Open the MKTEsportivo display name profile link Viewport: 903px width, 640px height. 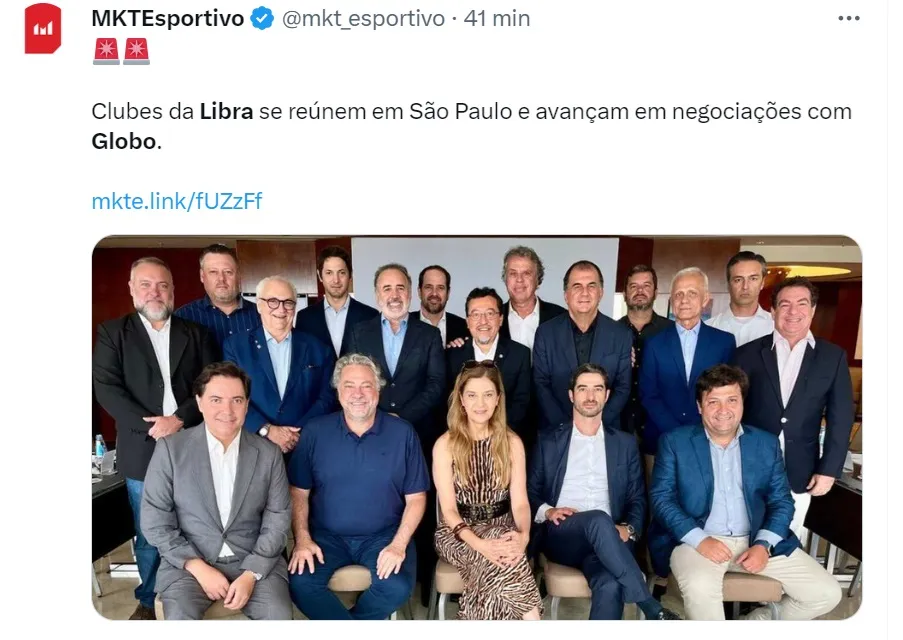[x=168, y=18]
